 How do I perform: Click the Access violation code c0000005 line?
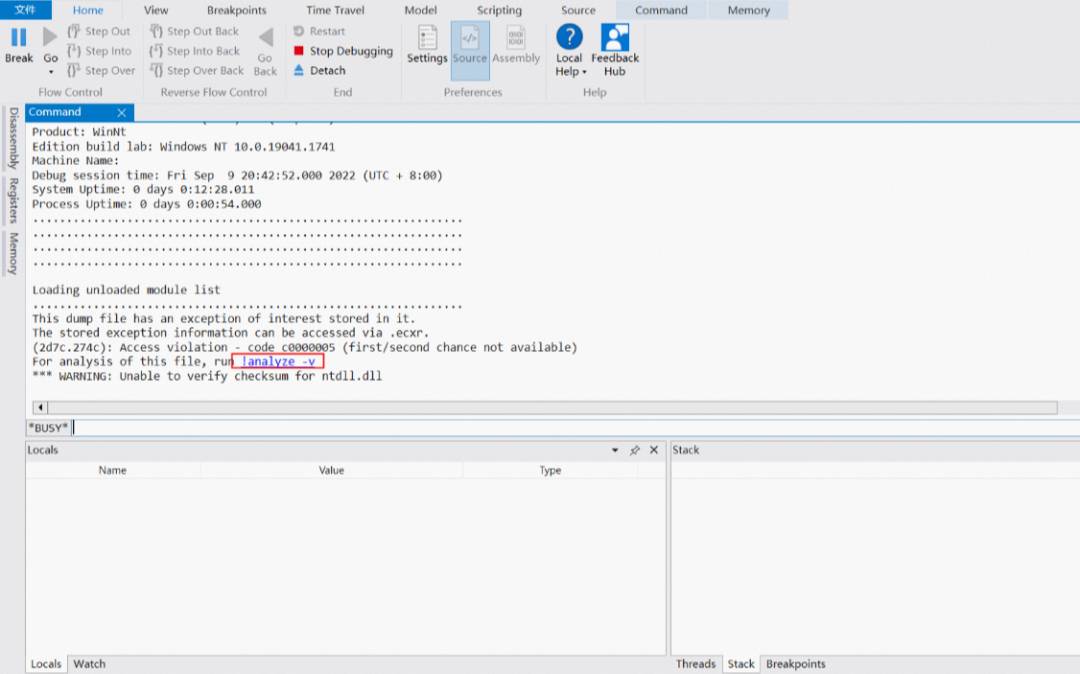click(304, 347)
